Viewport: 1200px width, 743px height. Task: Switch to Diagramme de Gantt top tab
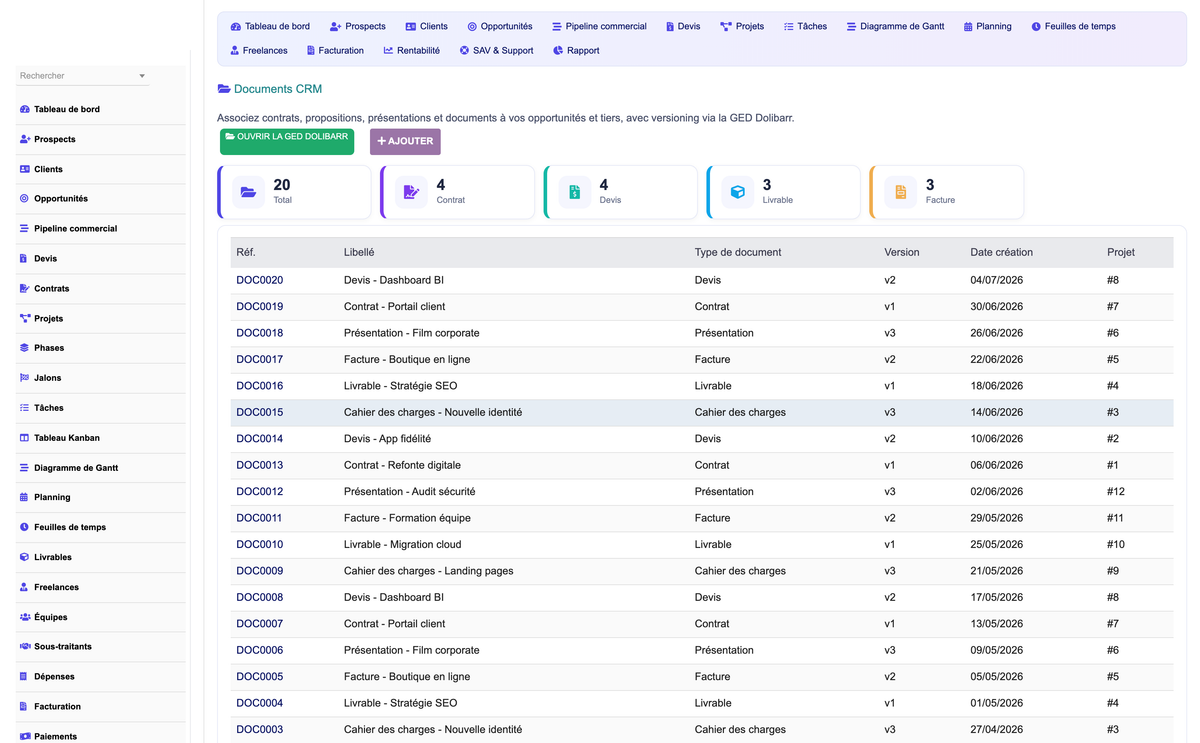click(x=895, y=26)
